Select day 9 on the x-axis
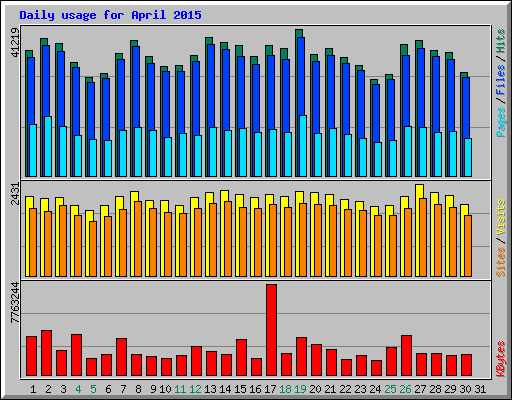The width and height of the screenshot is (512, 400). point(153,389)
